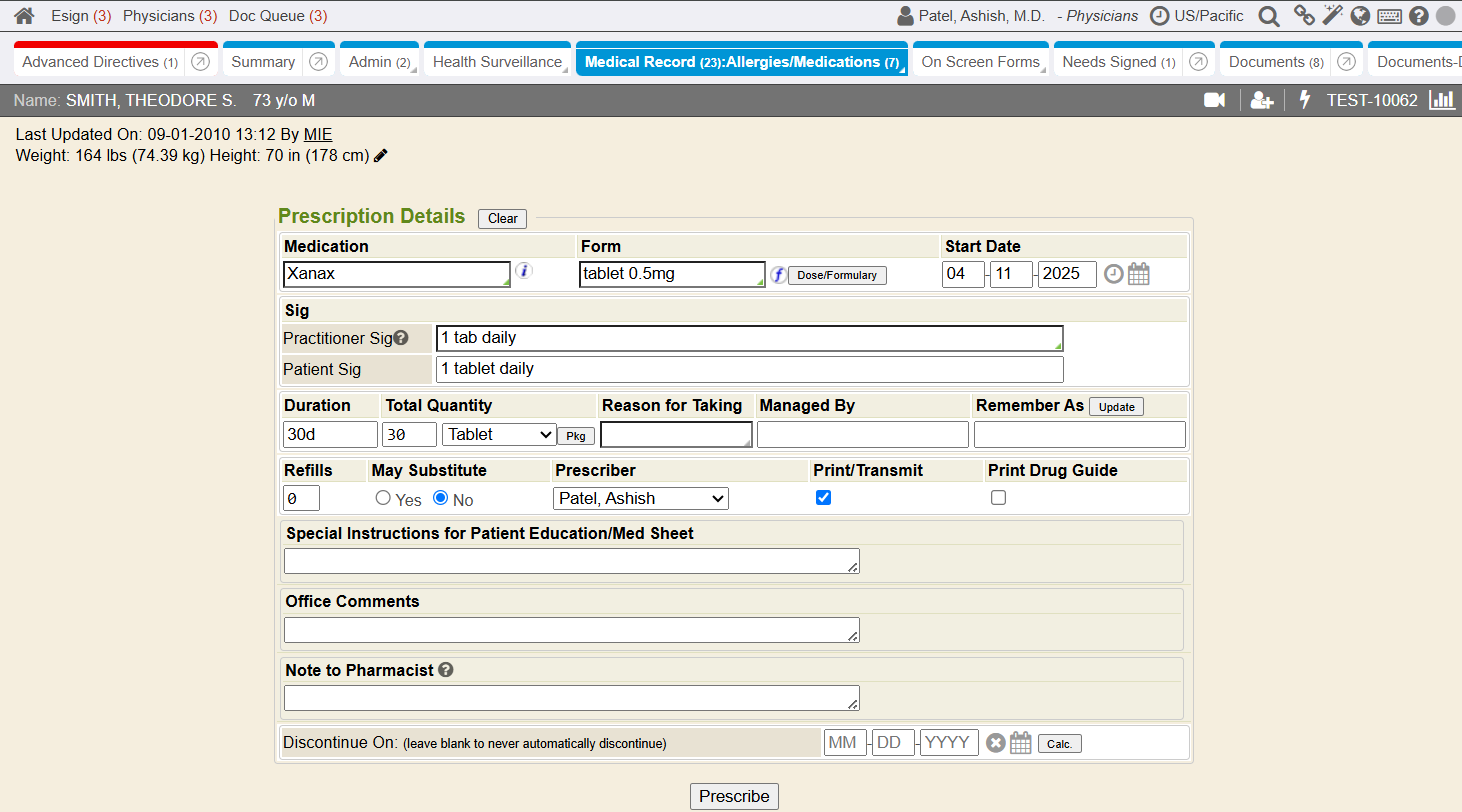1462x812 pixels.
Task: Open the Start Date calendar picker
Action: click(x=1138, y=274)
